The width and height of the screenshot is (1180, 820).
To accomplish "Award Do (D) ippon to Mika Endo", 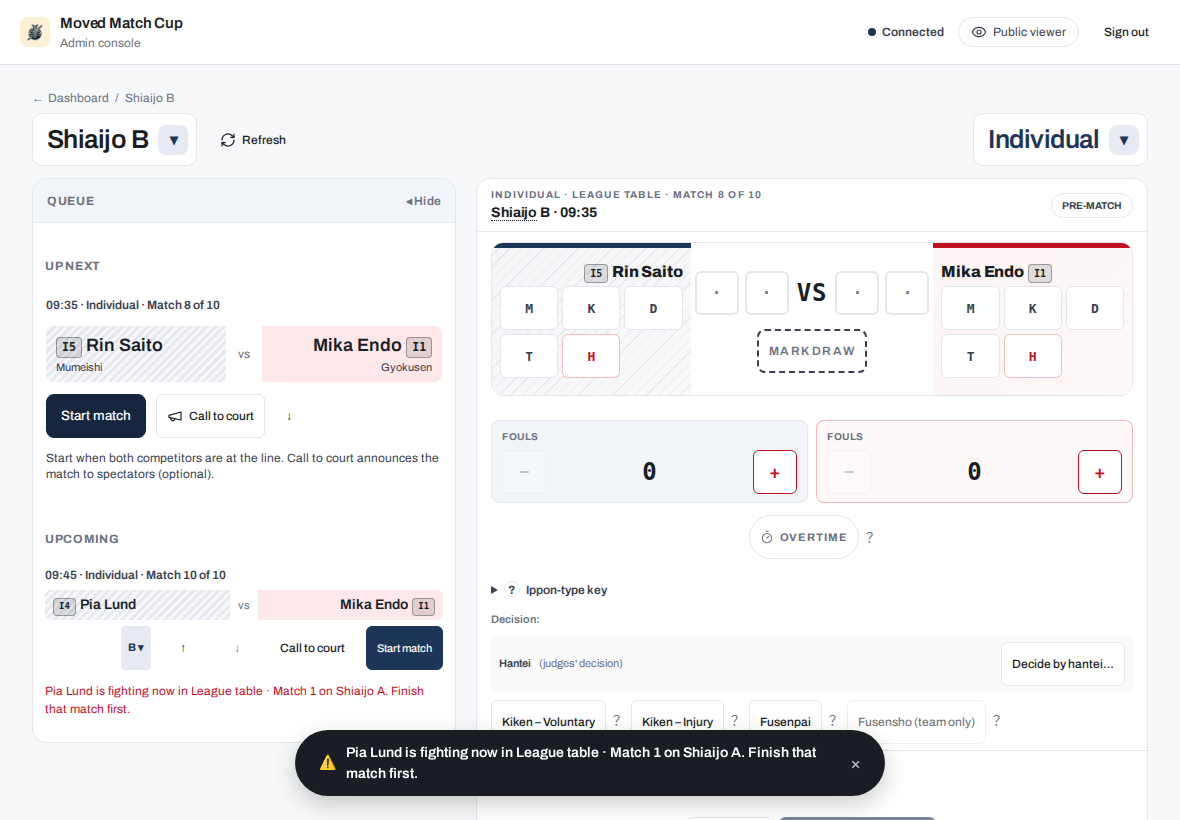I will click(x=1095, y=308).
